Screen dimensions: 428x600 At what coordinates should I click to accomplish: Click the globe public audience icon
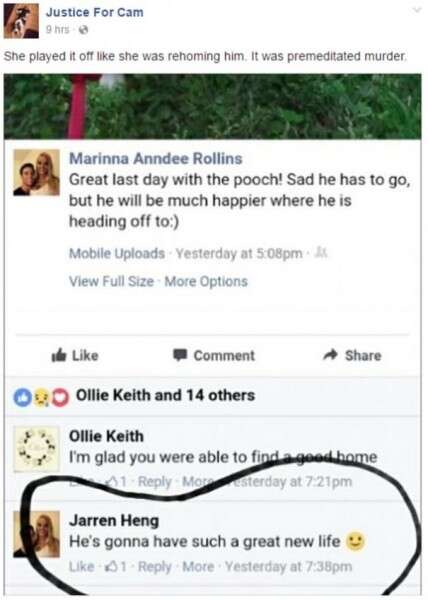click(x=83, y=30)
